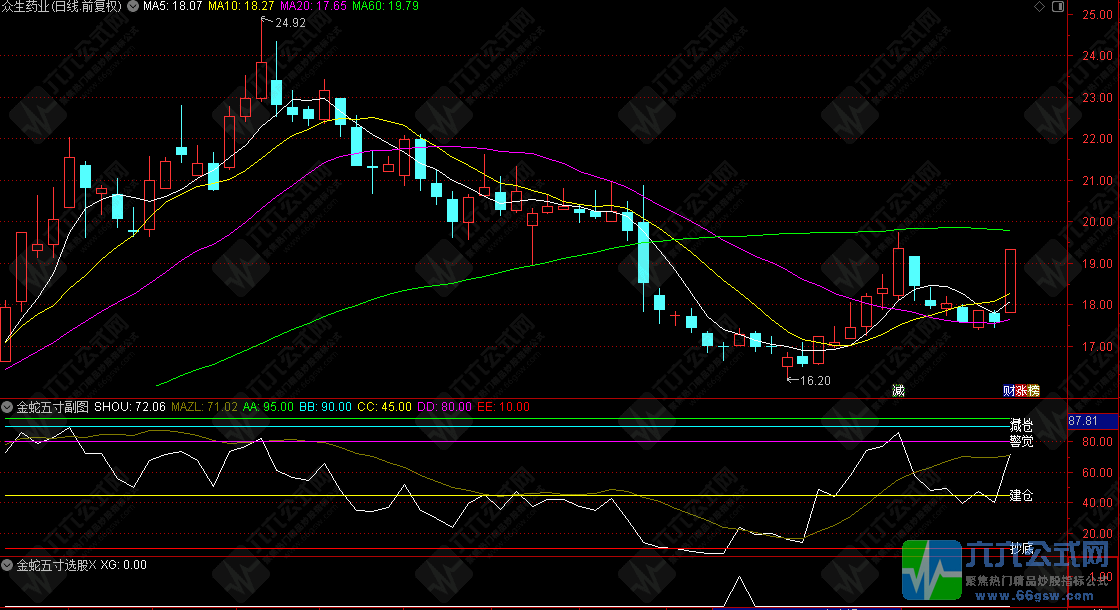The image size is (1120, 610).
Task: Toggle the side panel layout icon
Action: tap(1058, 6)
